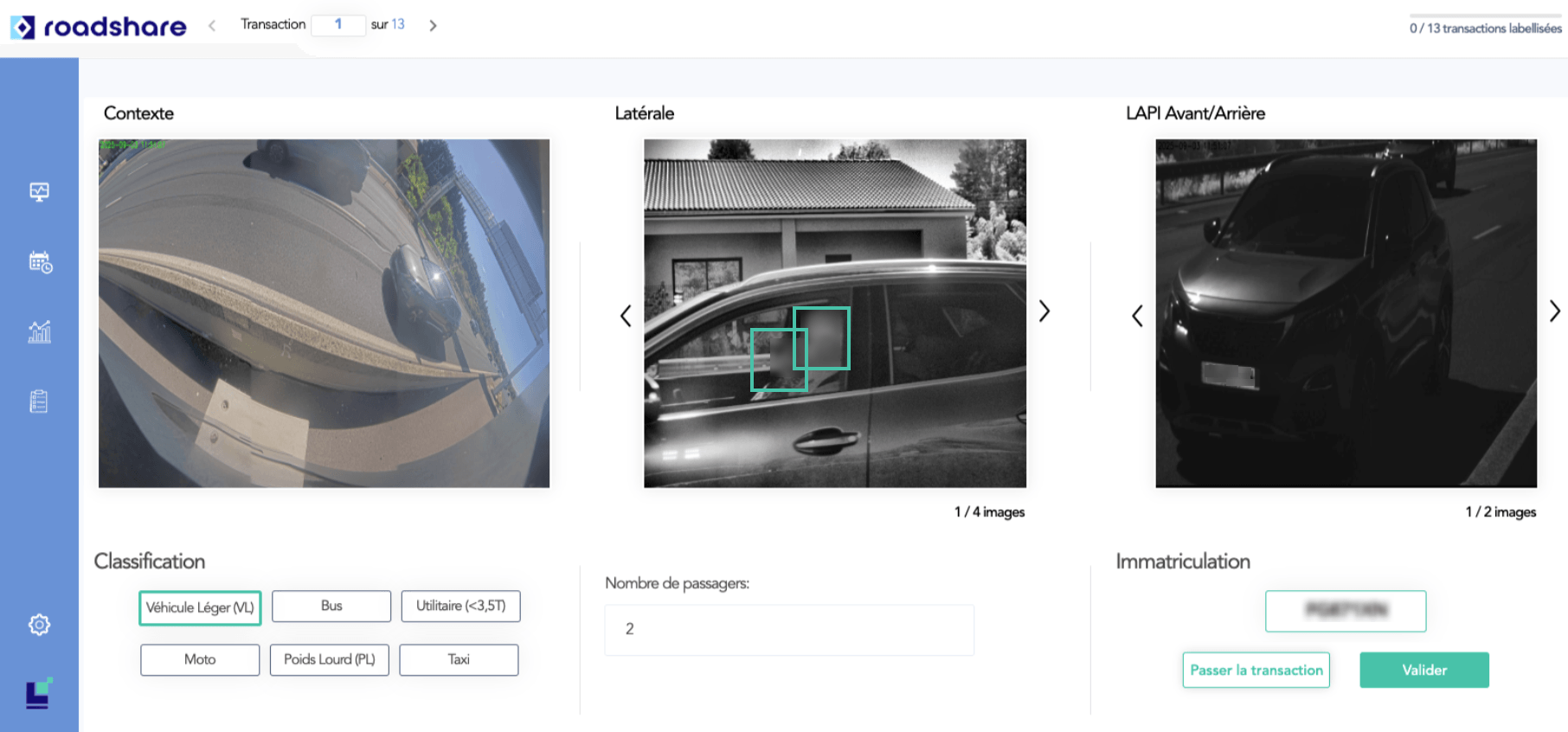Viewport: 1568px width, 732px height.
Task: Go to next transaction arrow
Action: (x=433, y=25)
